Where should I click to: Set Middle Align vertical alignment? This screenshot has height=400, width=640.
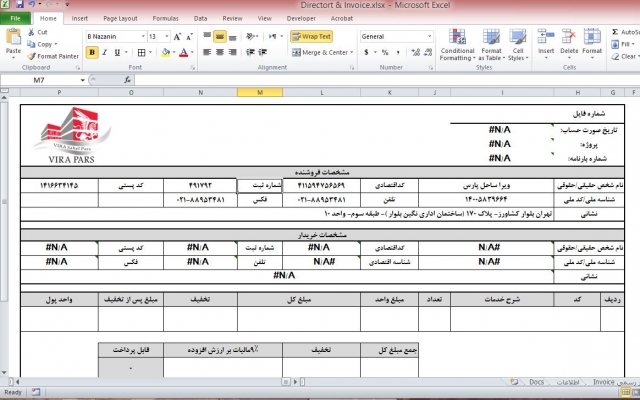[220, 36]
